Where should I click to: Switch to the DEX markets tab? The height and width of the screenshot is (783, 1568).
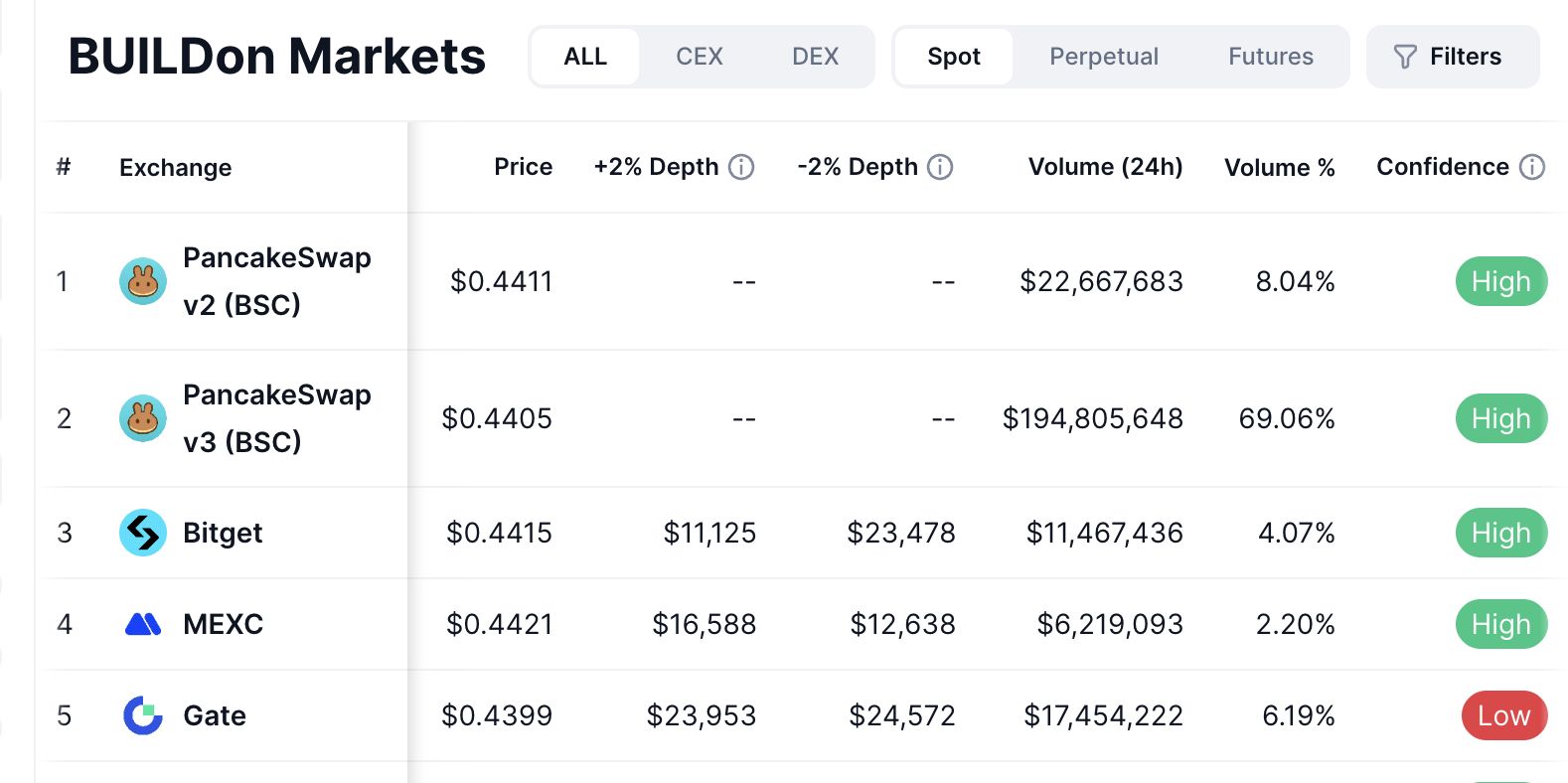coord(815,57)
